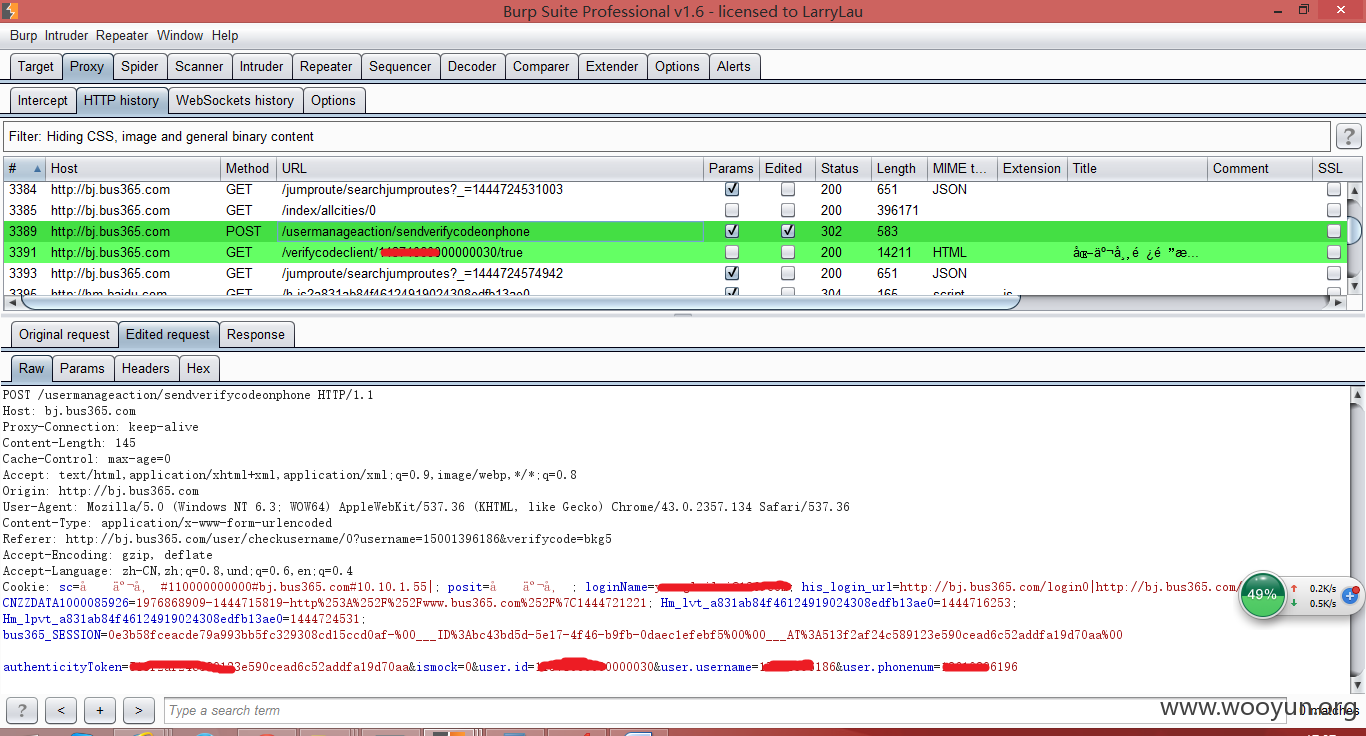View the Original request tab
1366x736 pixels.
65,334
